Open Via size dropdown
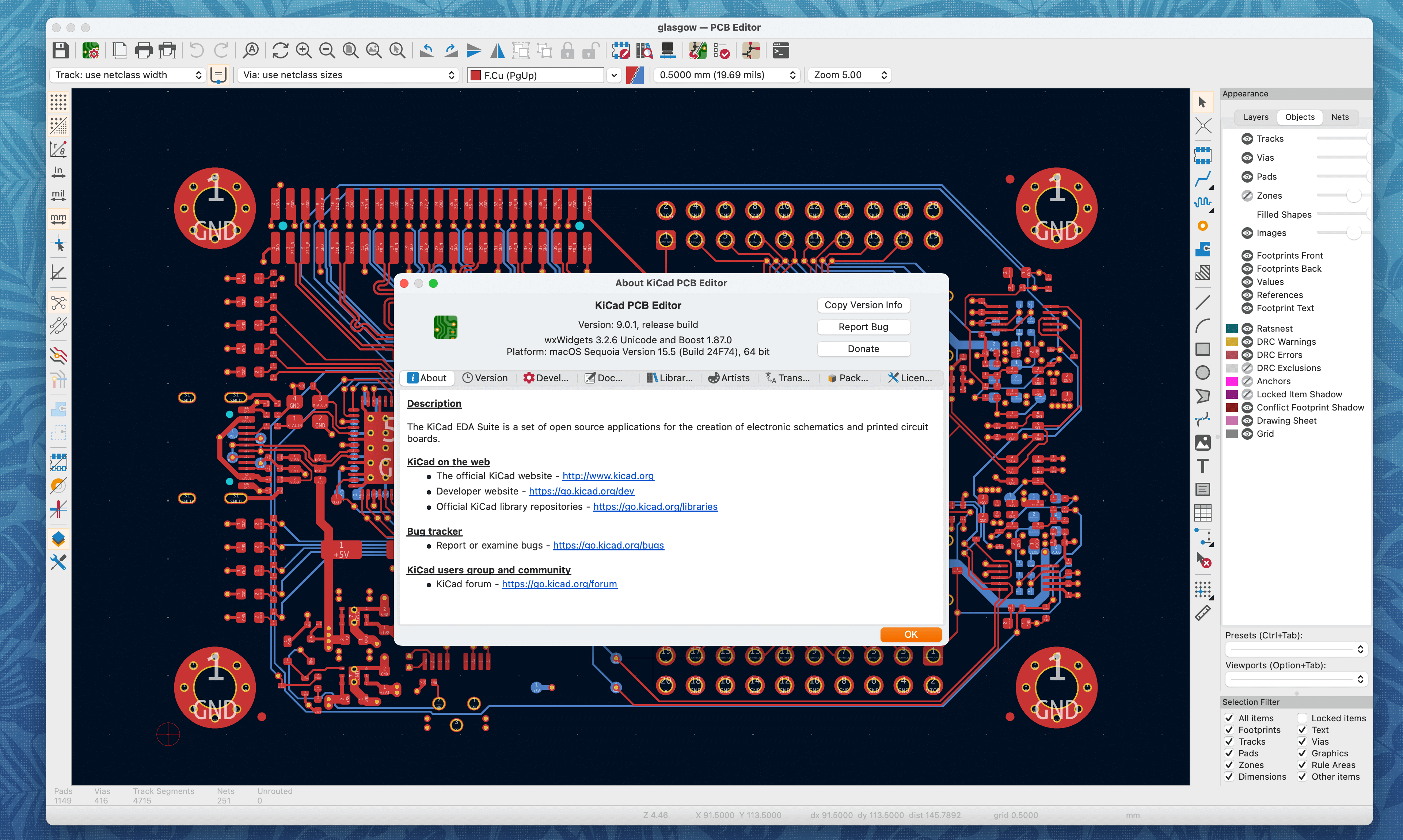Viewport: 1403px width, 840px height. (x=347, y=75)
